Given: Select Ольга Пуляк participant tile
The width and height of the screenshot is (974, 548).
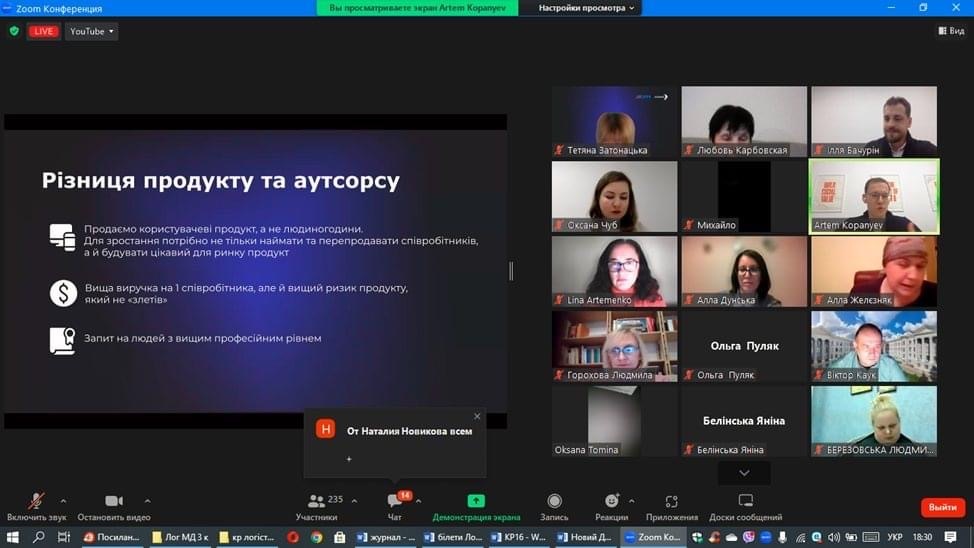Looking at the screenshot, I should coord(744,346).
